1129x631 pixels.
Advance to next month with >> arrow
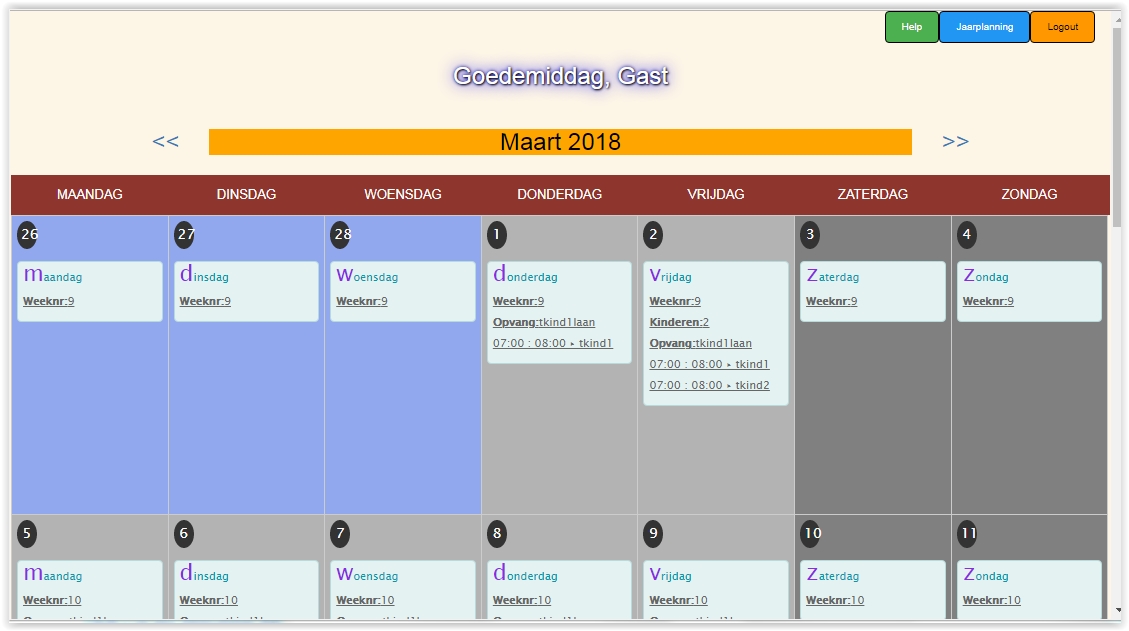pyautogui.click(x=955, y=142)
